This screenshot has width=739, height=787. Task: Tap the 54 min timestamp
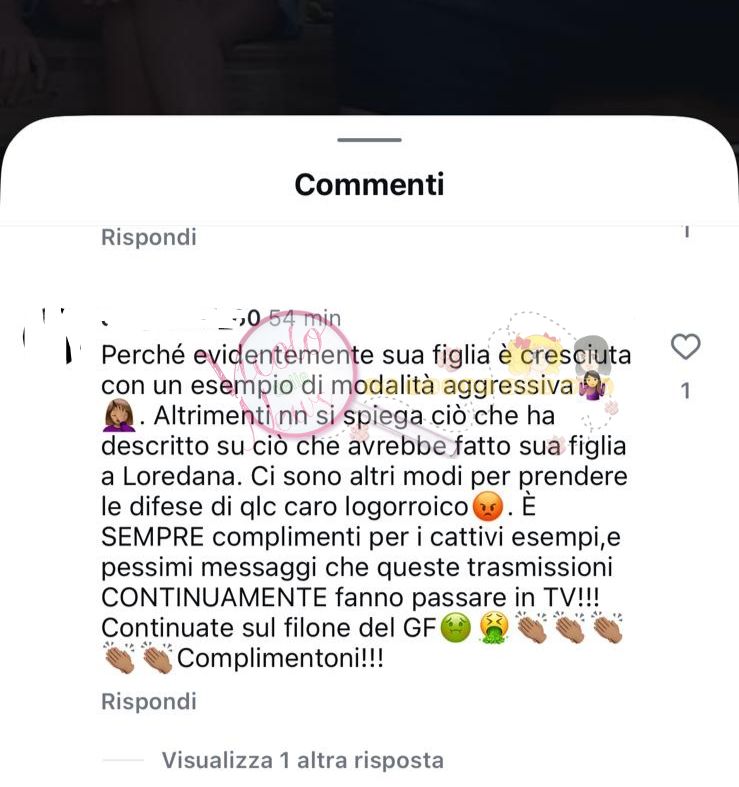[305, 318]
